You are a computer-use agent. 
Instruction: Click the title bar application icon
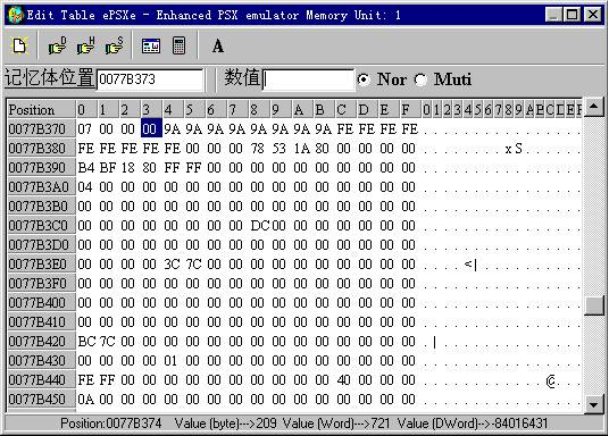(16, 16)
